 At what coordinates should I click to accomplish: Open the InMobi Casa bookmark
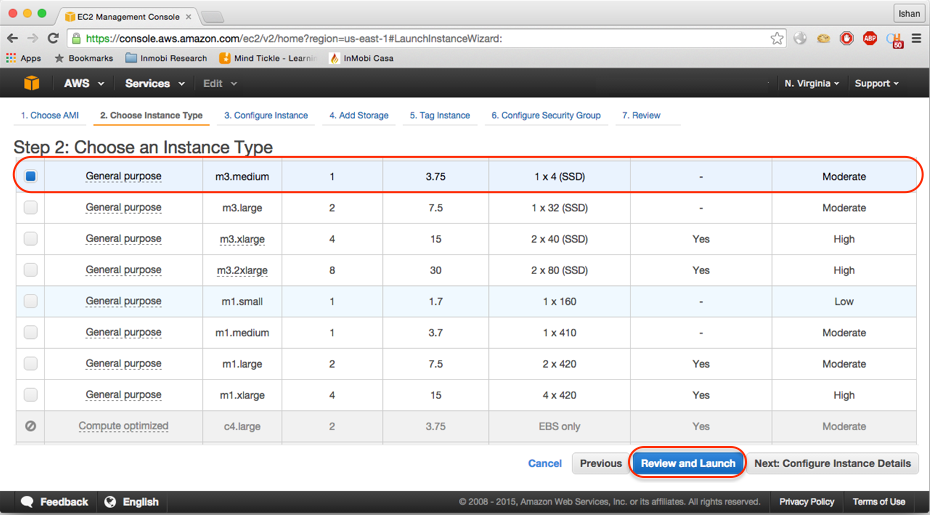(x=361, y=58)
